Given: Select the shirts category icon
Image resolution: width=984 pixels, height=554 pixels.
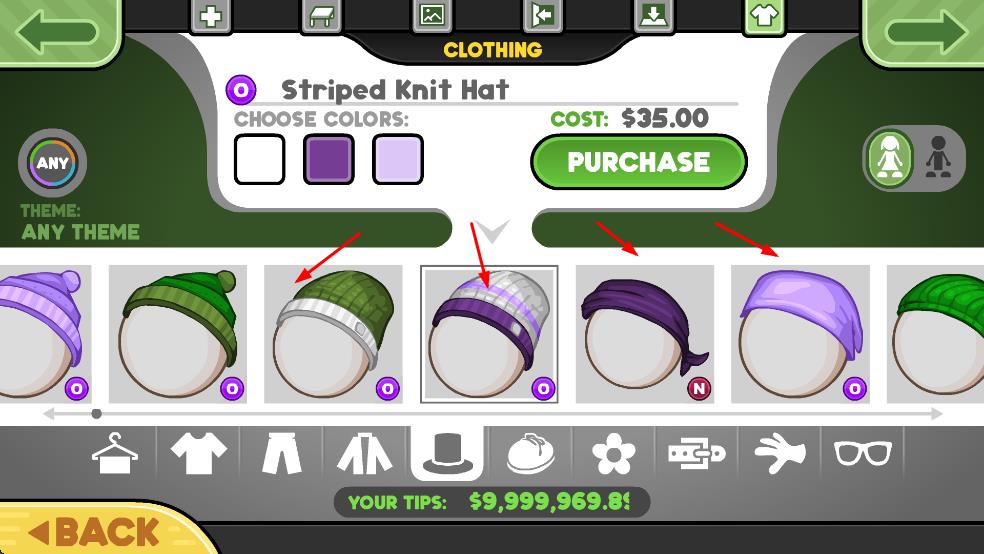Looking at the screenshot, I should tap(198, 454).
